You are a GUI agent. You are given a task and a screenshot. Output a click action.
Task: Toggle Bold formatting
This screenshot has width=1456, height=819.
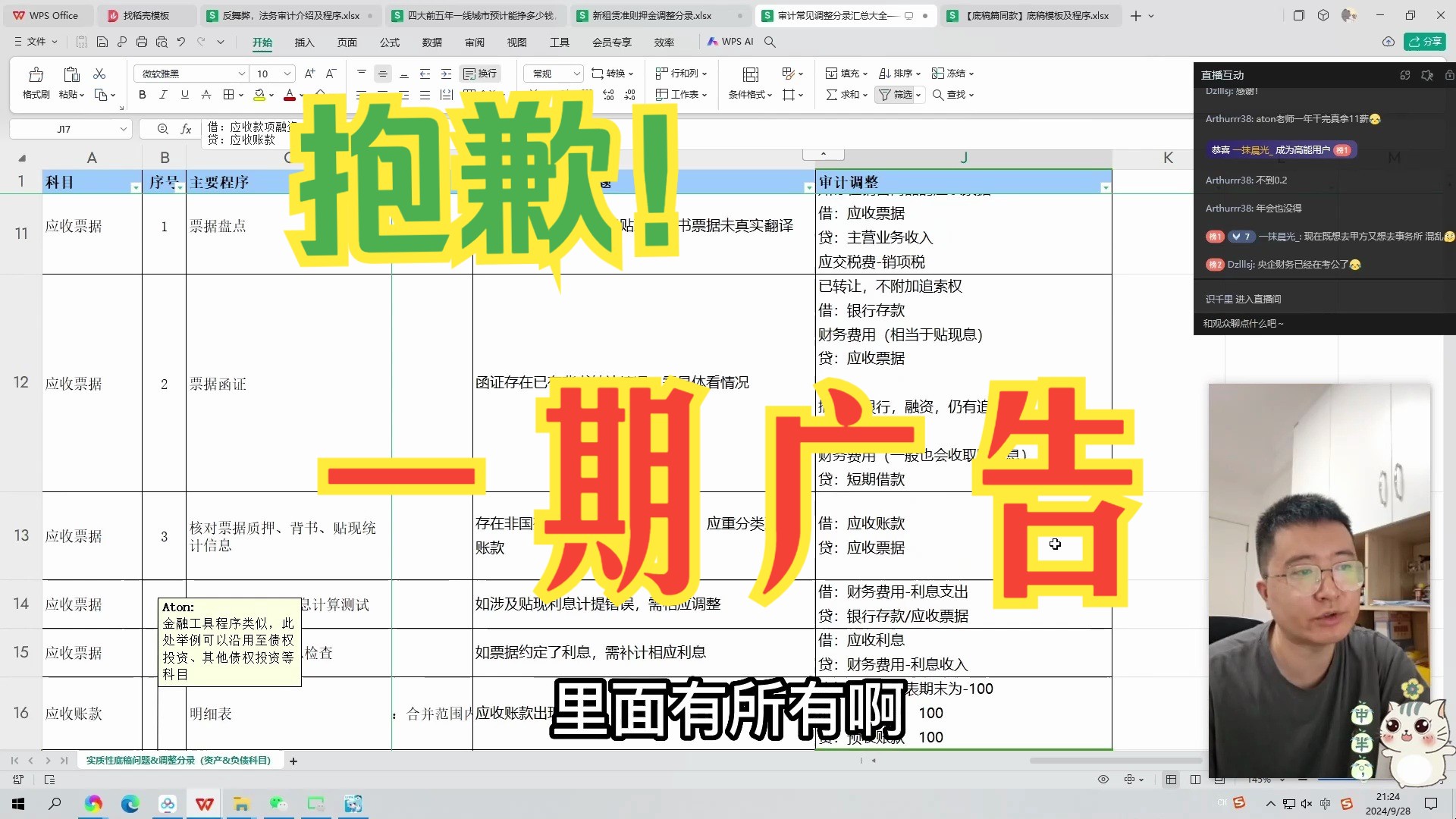(142, 95)
